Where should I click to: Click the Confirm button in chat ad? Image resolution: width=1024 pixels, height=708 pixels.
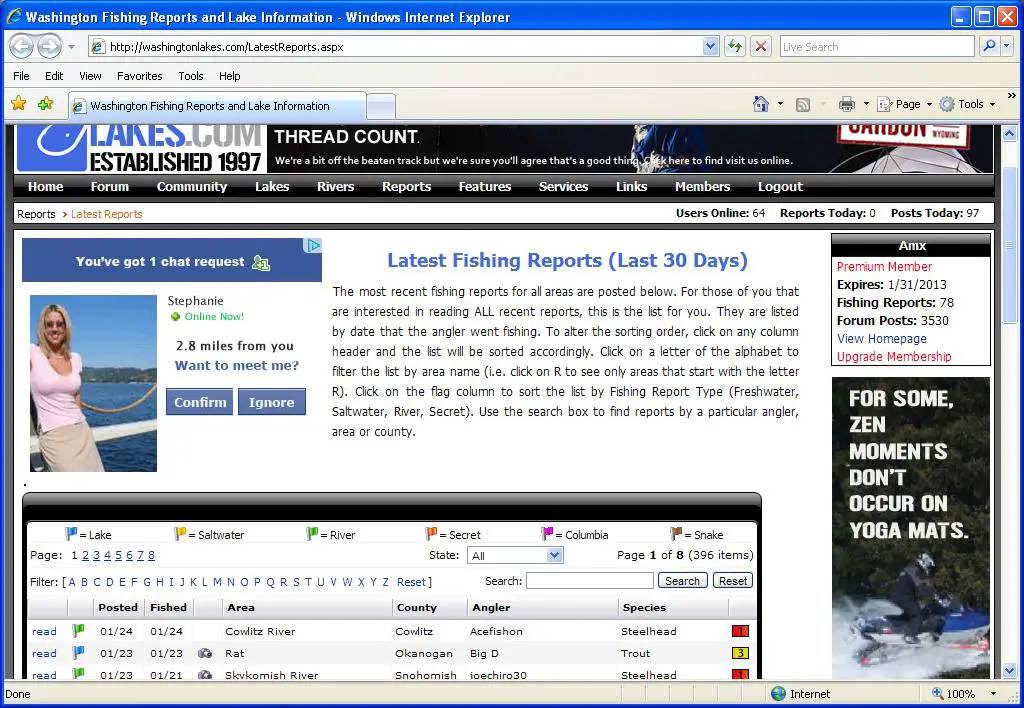[x=200, y=402]
